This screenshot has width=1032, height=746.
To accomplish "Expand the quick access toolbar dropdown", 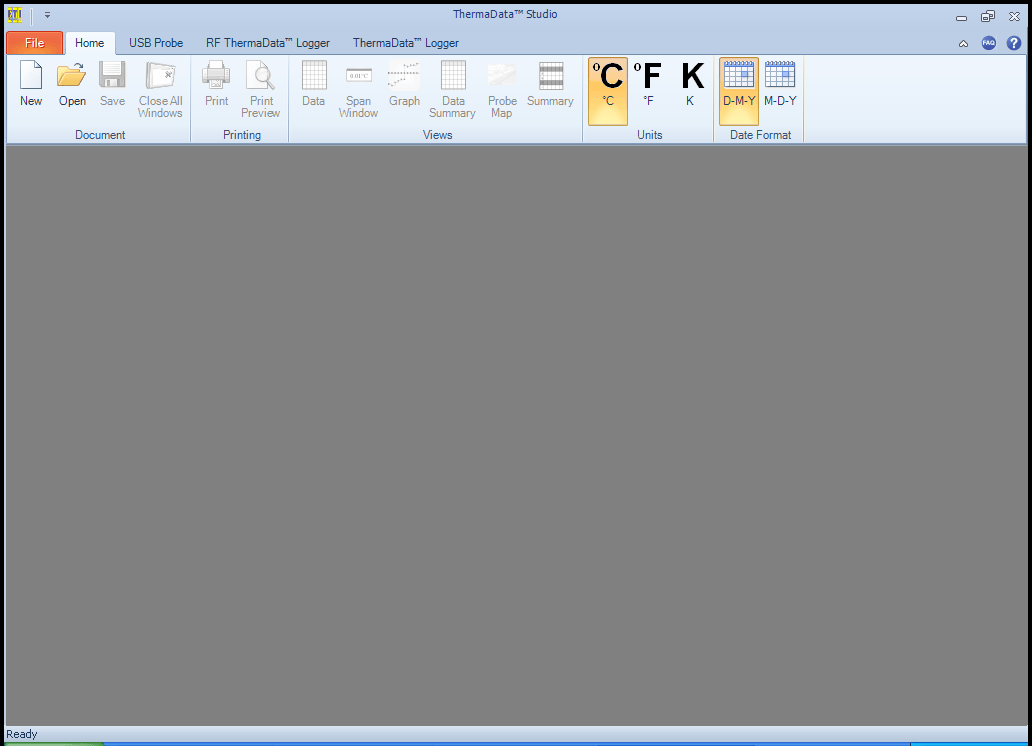I will click(47, 14).
